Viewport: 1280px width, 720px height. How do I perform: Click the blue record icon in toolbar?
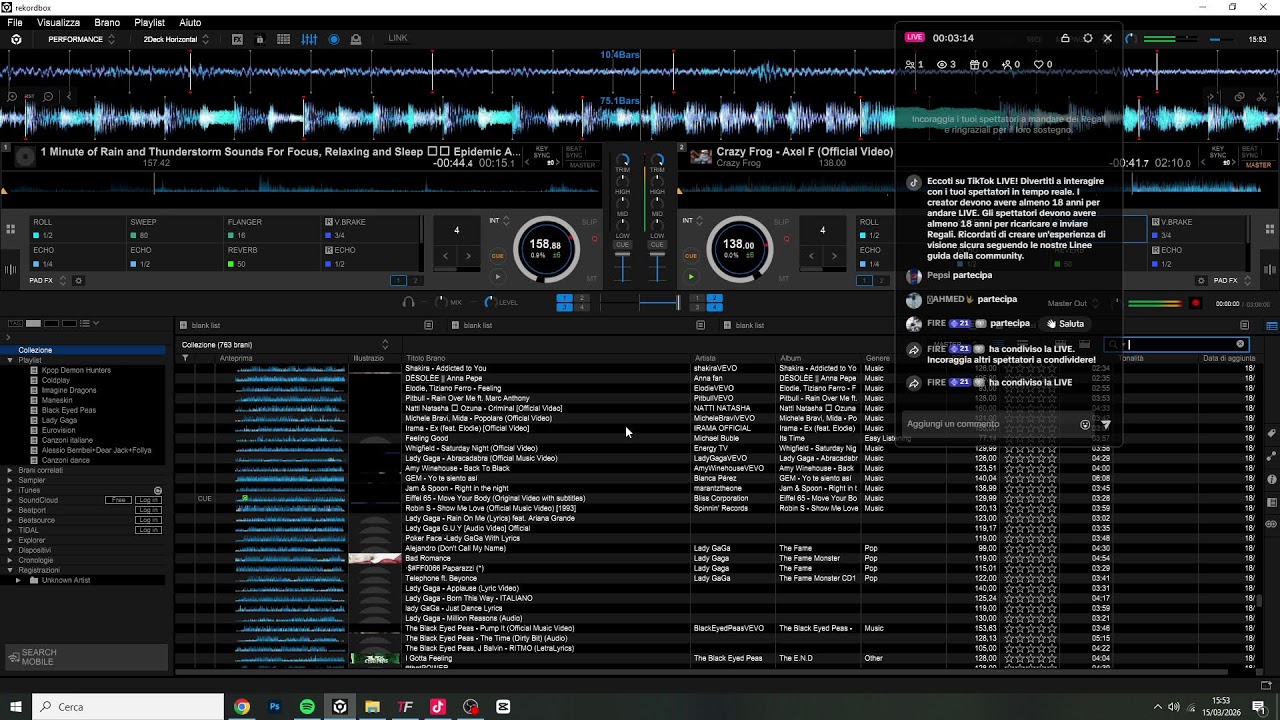[x=334, y=39]
